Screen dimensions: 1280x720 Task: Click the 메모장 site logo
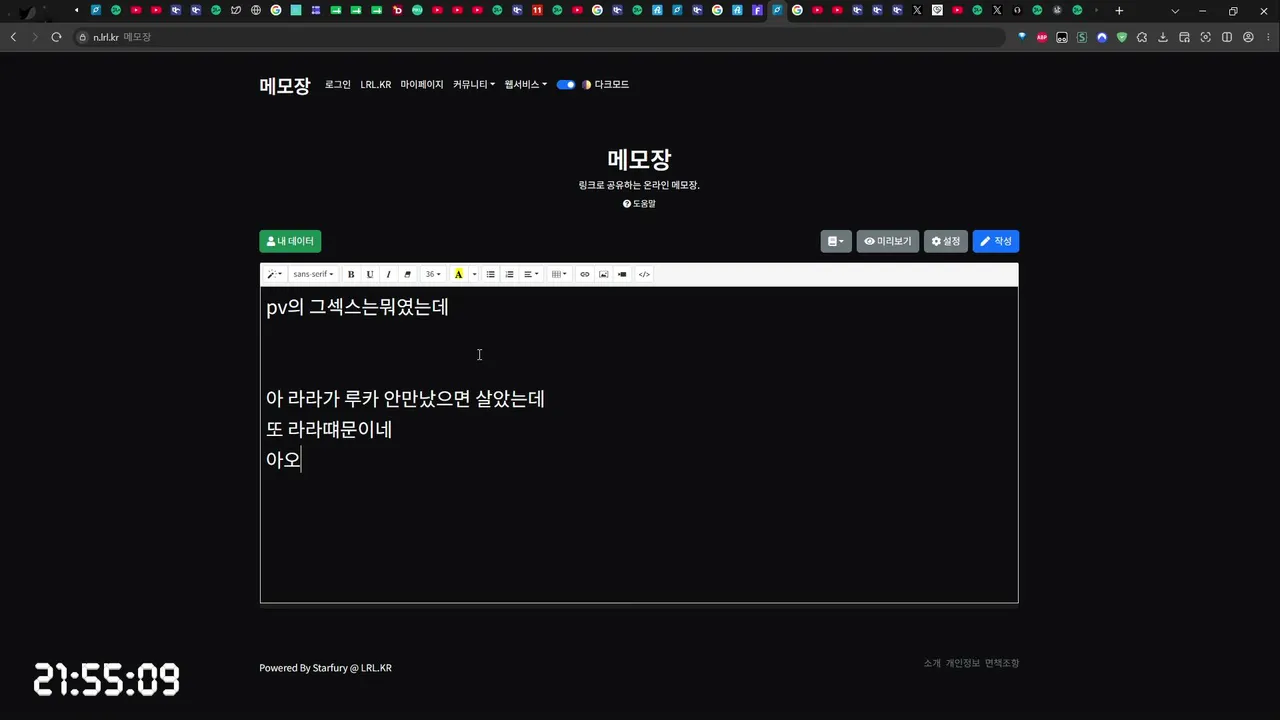[285, 85]
